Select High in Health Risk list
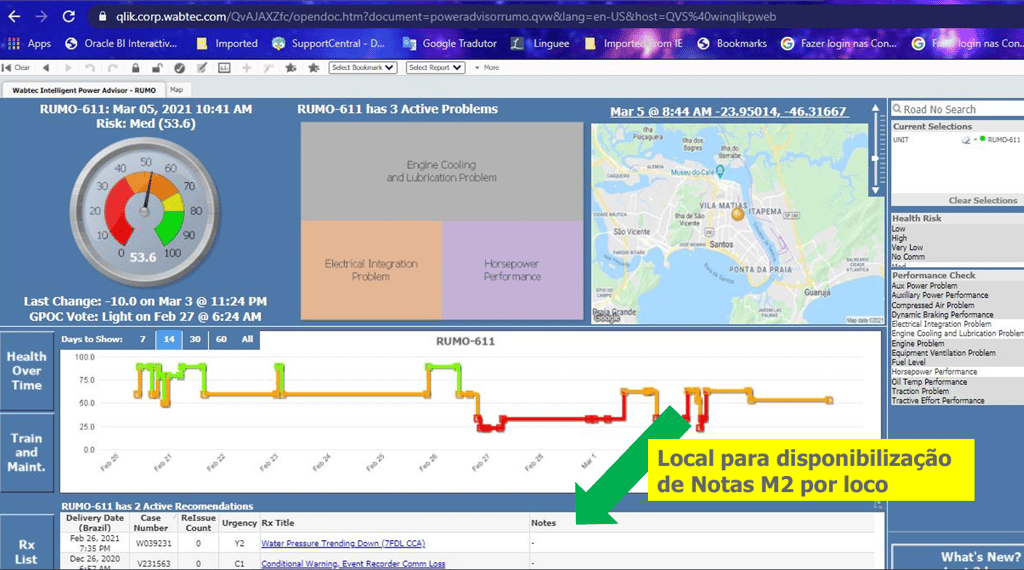Screen dimensions: 1024x570 pyautogui.click(x=899, y=238)
